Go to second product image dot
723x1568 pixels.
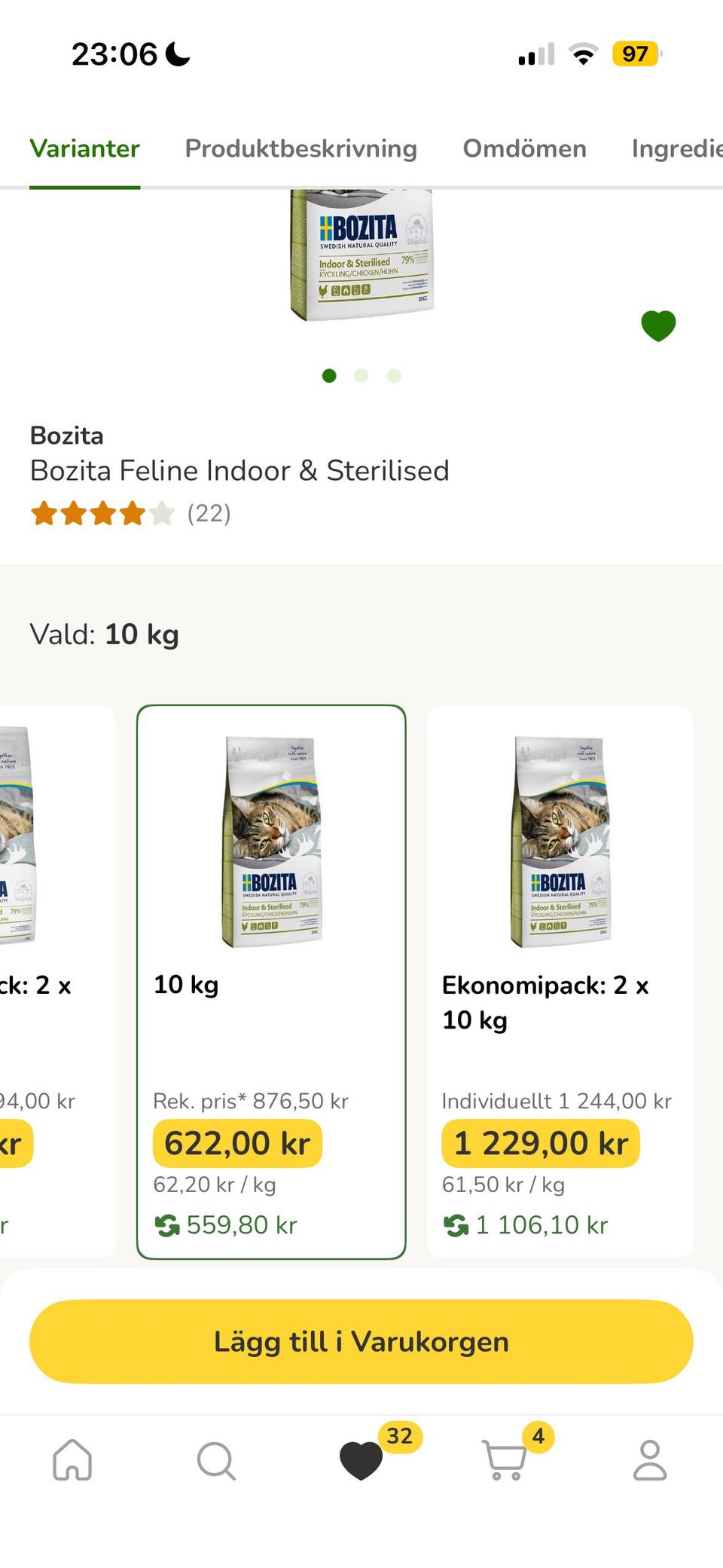click(x=361, y=375)
